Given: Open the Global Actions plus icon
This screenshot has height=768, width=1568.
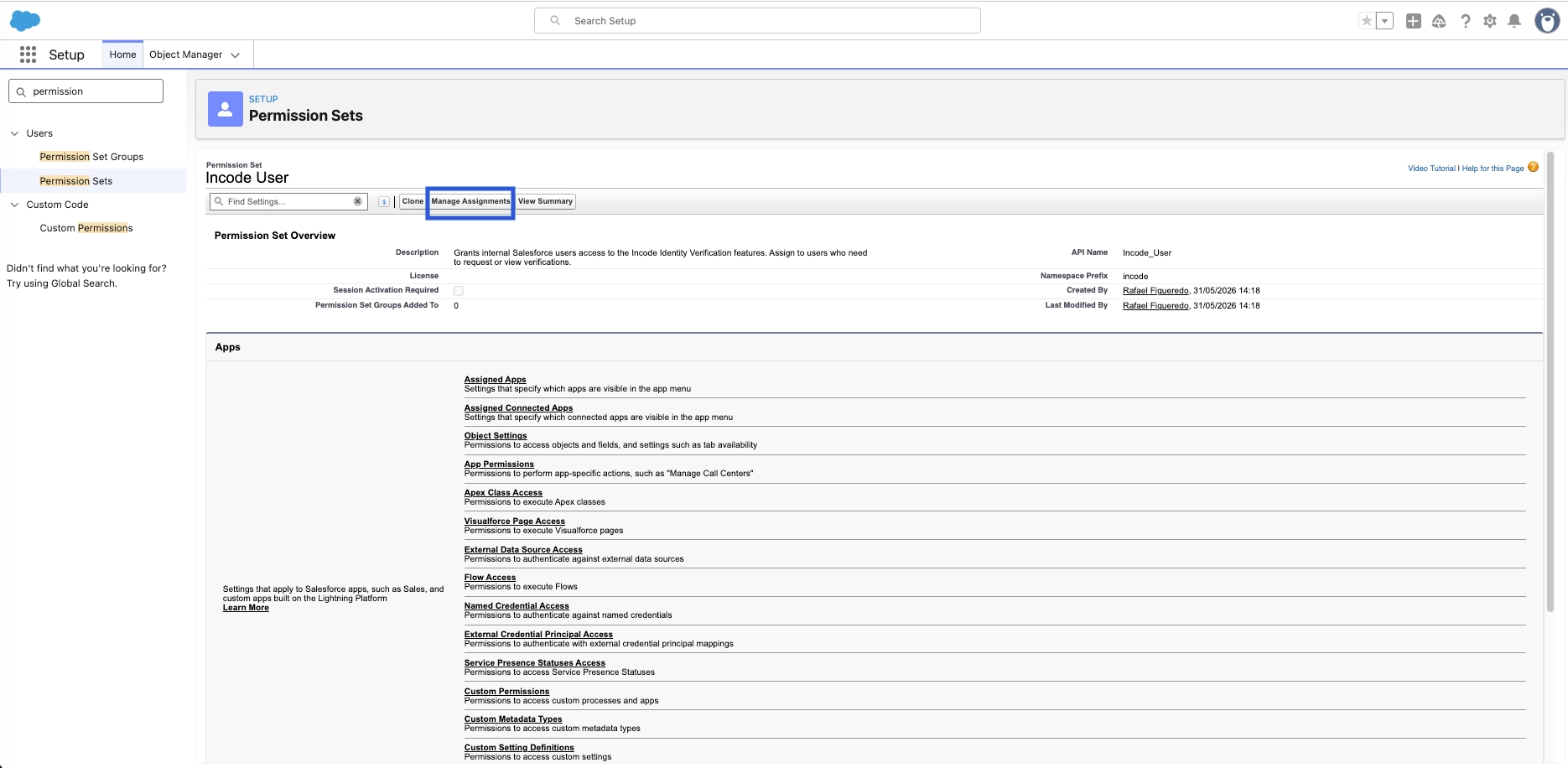Looking at the screenshot, I should click(x=1414, y=21).
